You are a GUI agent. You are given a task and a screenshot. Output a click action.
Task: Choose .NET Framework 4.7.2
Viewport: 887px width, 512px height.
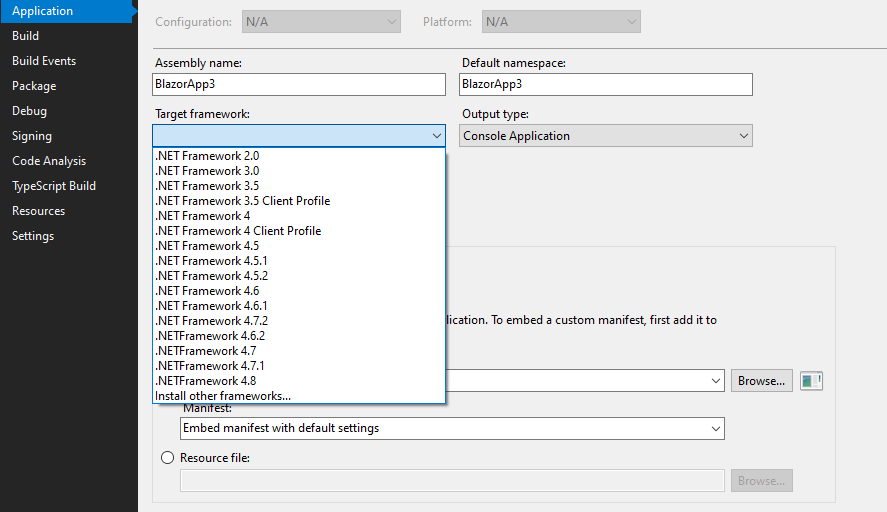[x=299, y=321]
